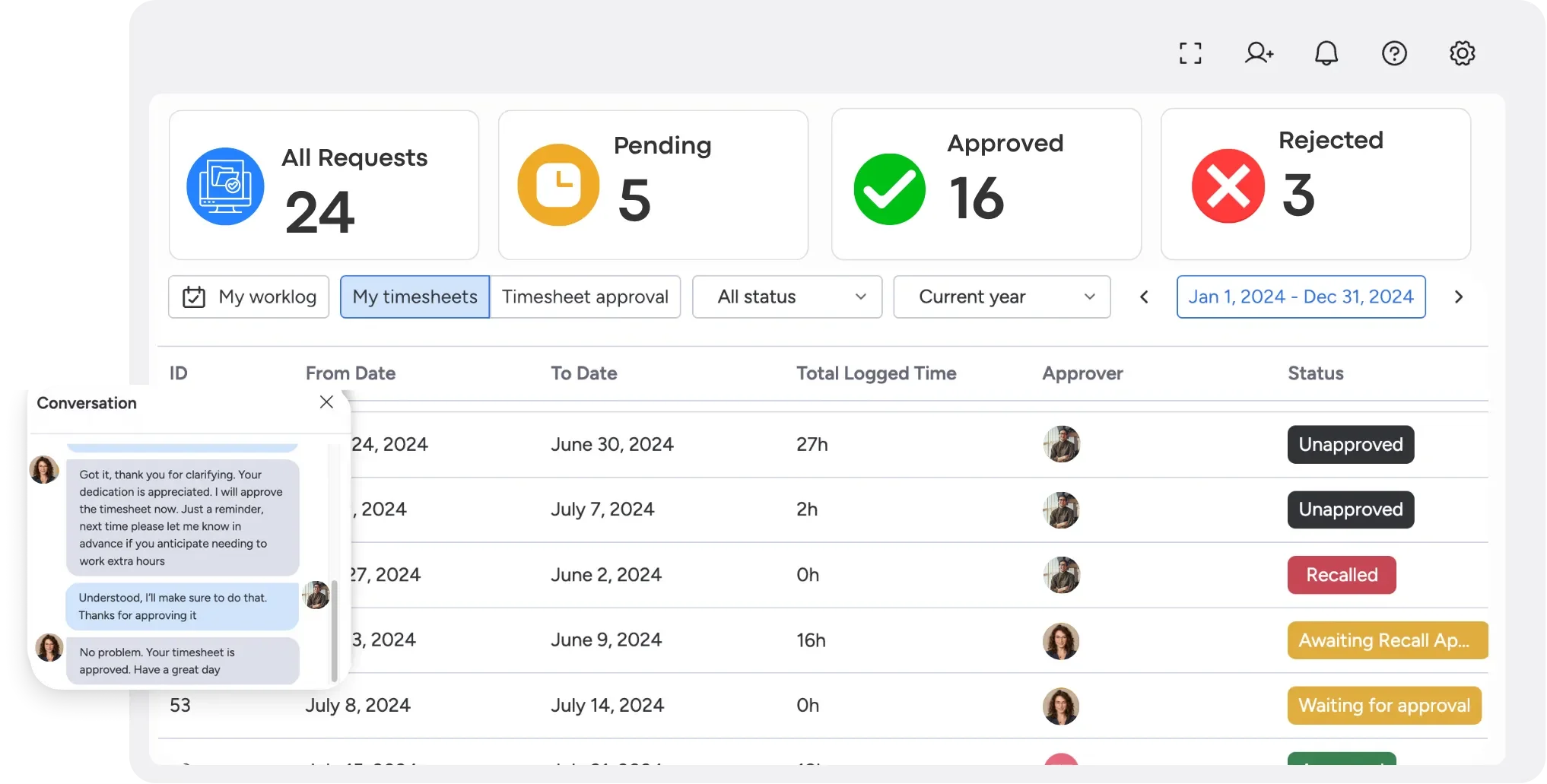1547x784 pixels.
Task: Go to previous date range
Action: click(1144, 297)
